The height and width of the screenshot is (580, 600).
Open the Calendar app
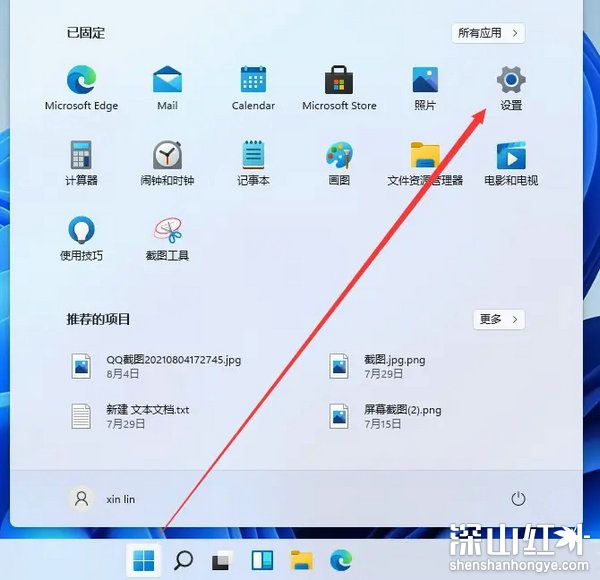point(253,88)
